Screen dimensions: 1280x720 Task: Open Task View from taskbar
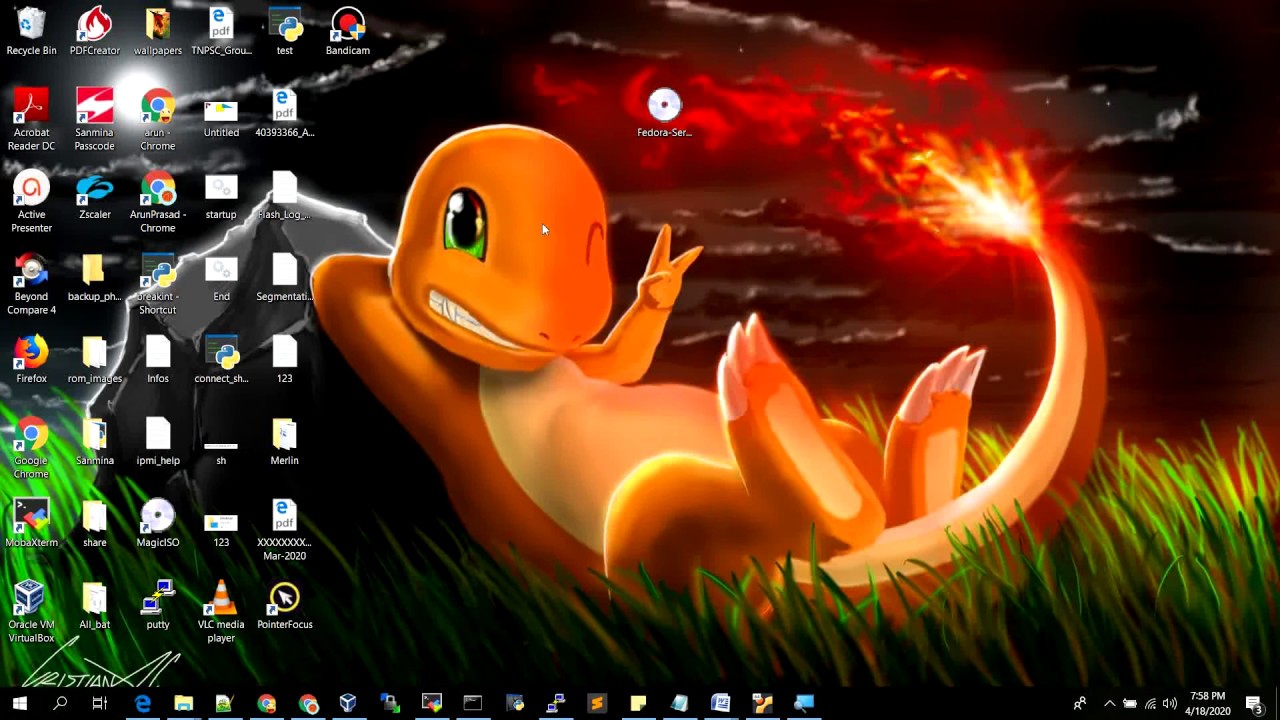pos(100,703)
